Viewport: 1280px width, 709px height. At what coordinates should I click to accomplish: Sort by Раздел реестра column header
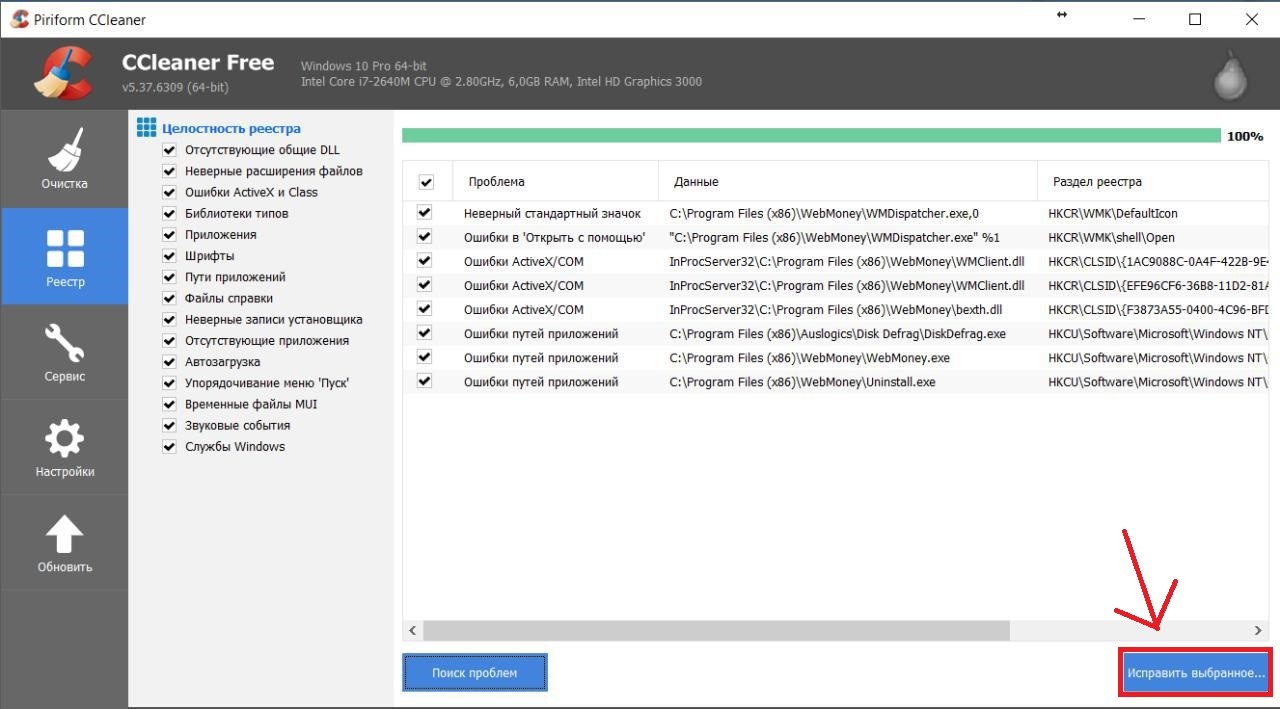click(x=1153, y=181)
